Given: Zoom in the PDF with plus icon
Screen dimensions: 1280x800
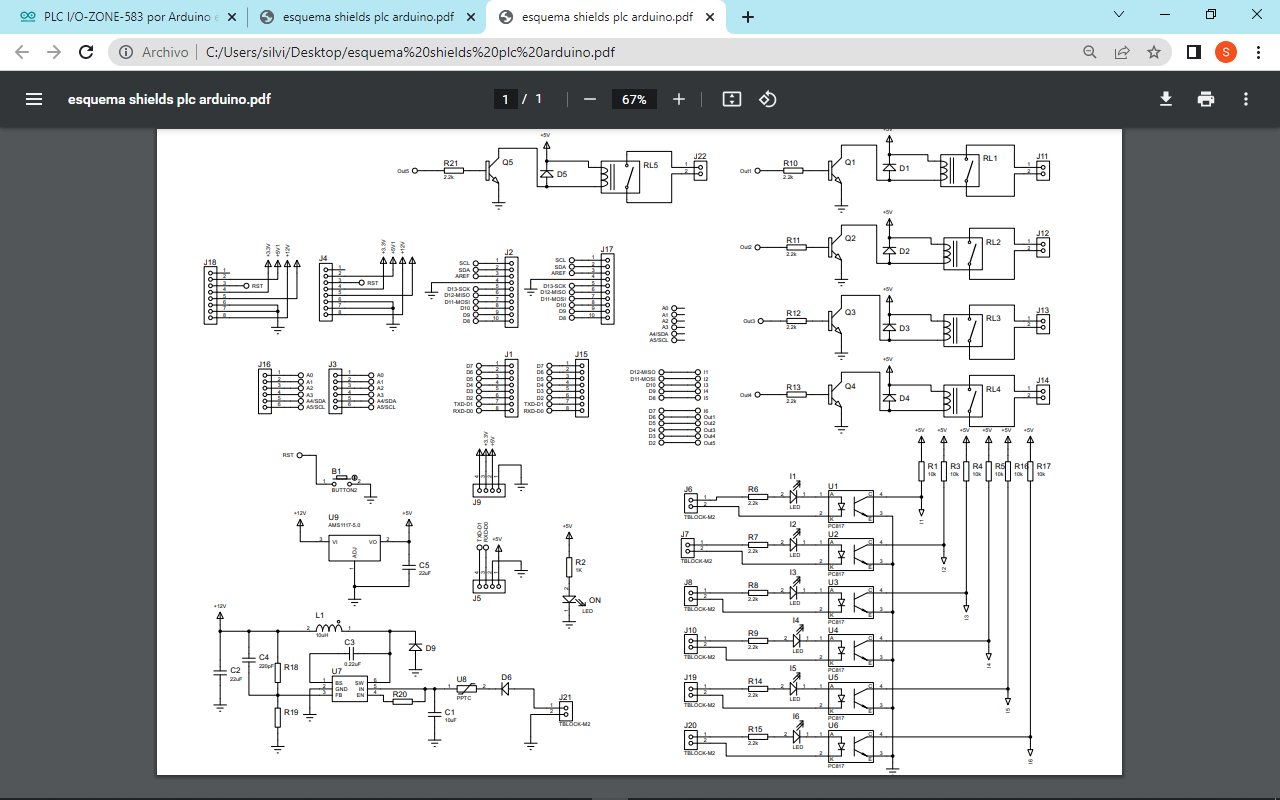Looking at the screenshot, I should click(679, 99).
